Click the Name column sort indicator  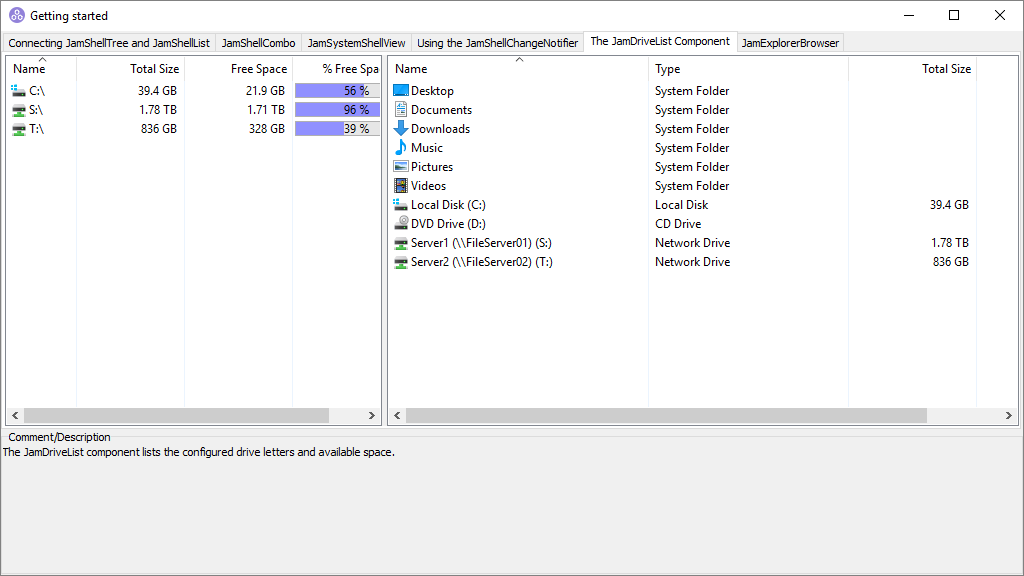[x=520, y=59]
